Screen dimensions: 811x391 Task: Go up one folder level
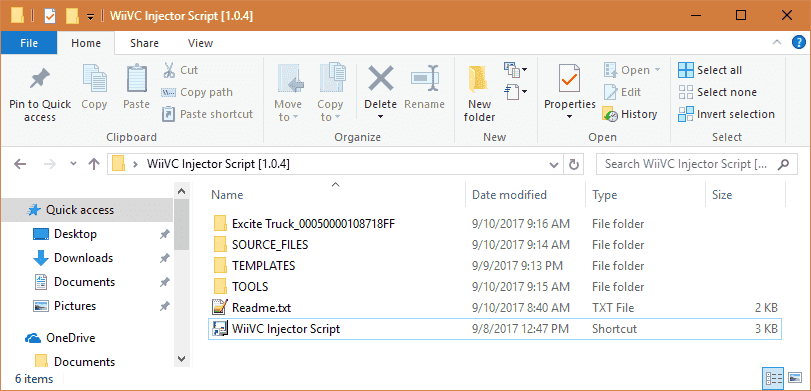(x=94, y=164)
